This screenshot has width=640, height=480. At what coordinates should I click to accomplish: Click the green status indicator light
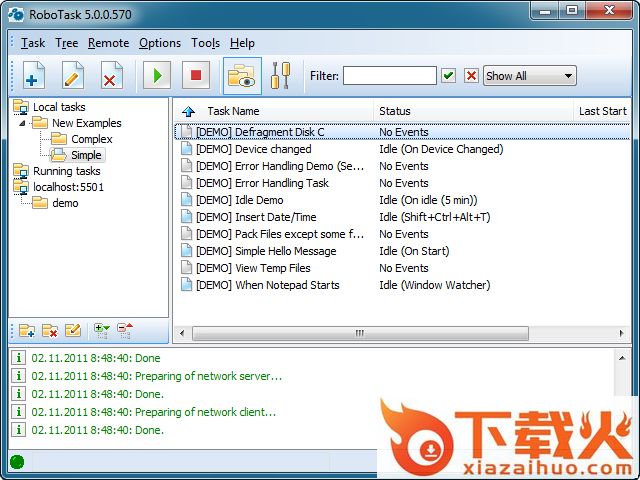17,462
